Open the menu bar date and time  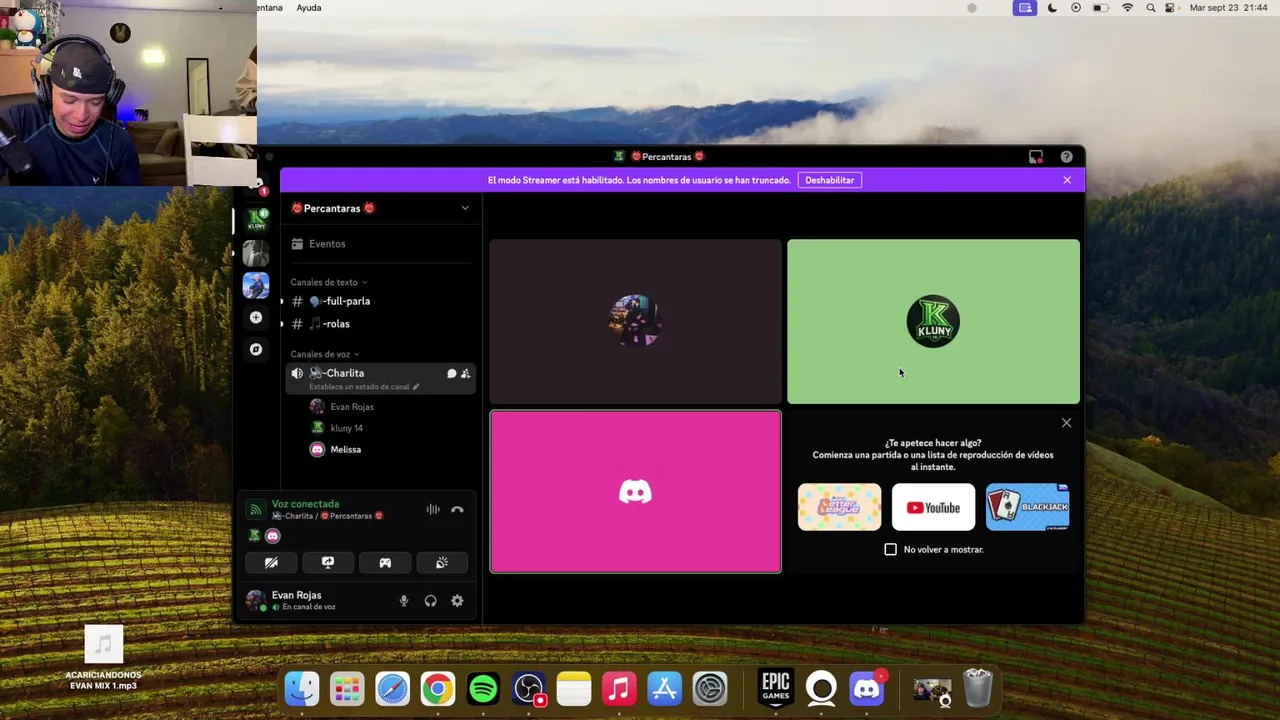[x=1229, y=8]
